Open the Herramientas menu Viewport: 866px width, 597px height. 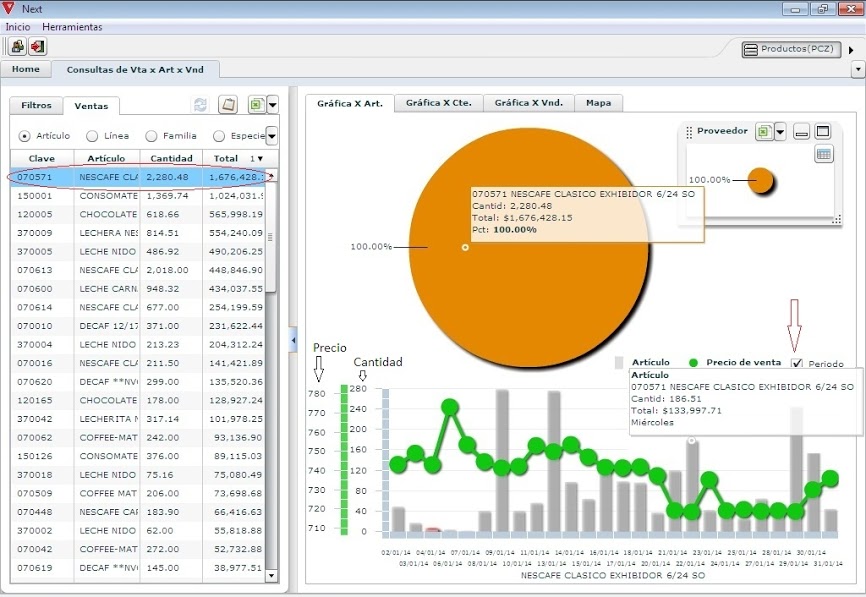tap(72, 27)
